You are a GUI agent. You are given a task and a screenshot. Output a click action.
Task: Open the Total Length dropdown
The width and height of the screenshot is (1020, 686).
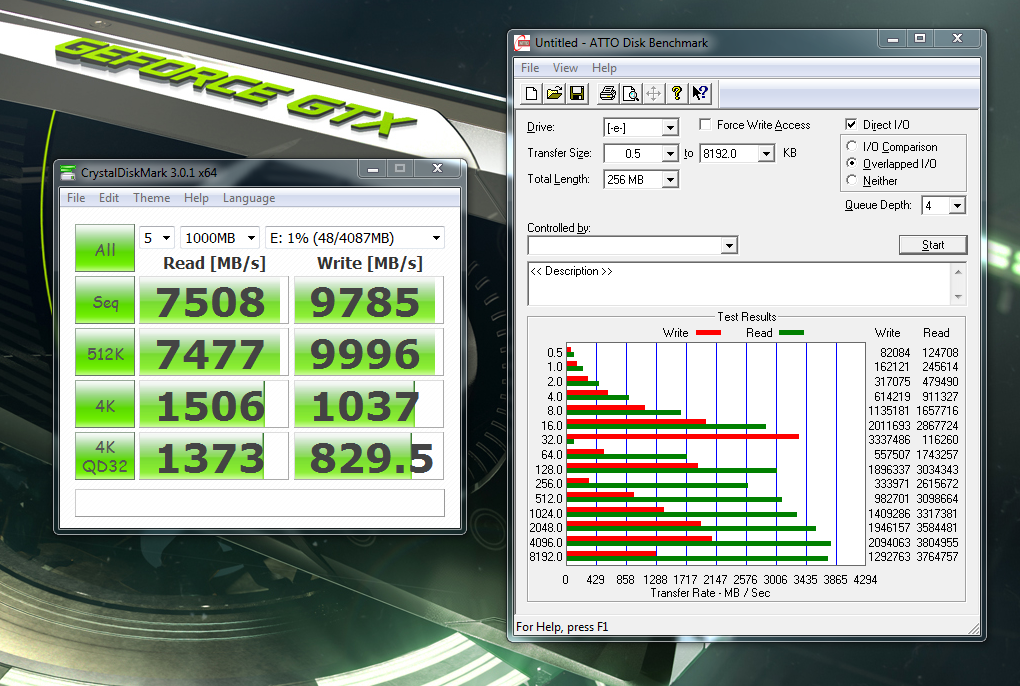coord(670,179)
